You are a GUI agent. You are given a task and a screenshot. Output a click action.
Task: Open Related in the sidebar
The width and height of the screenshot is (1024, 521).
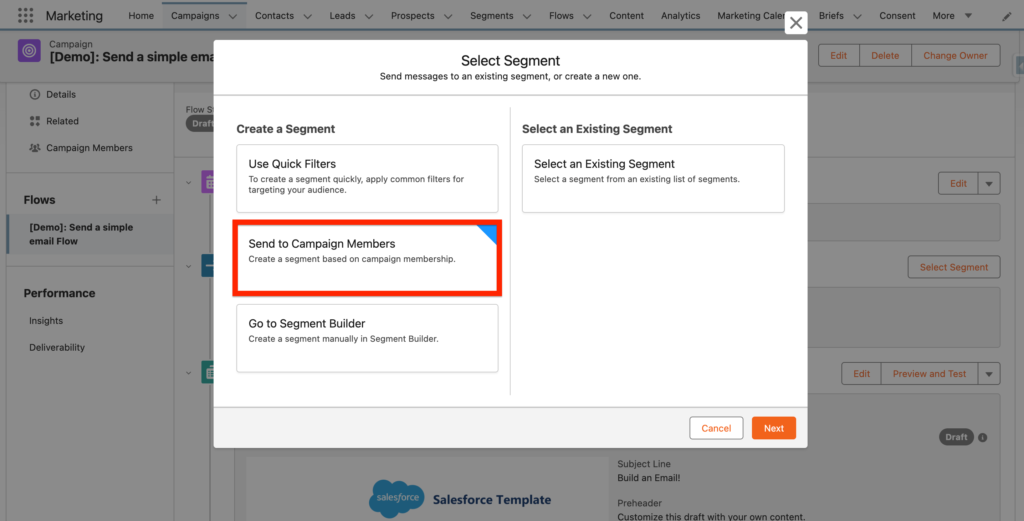(62, 121)
